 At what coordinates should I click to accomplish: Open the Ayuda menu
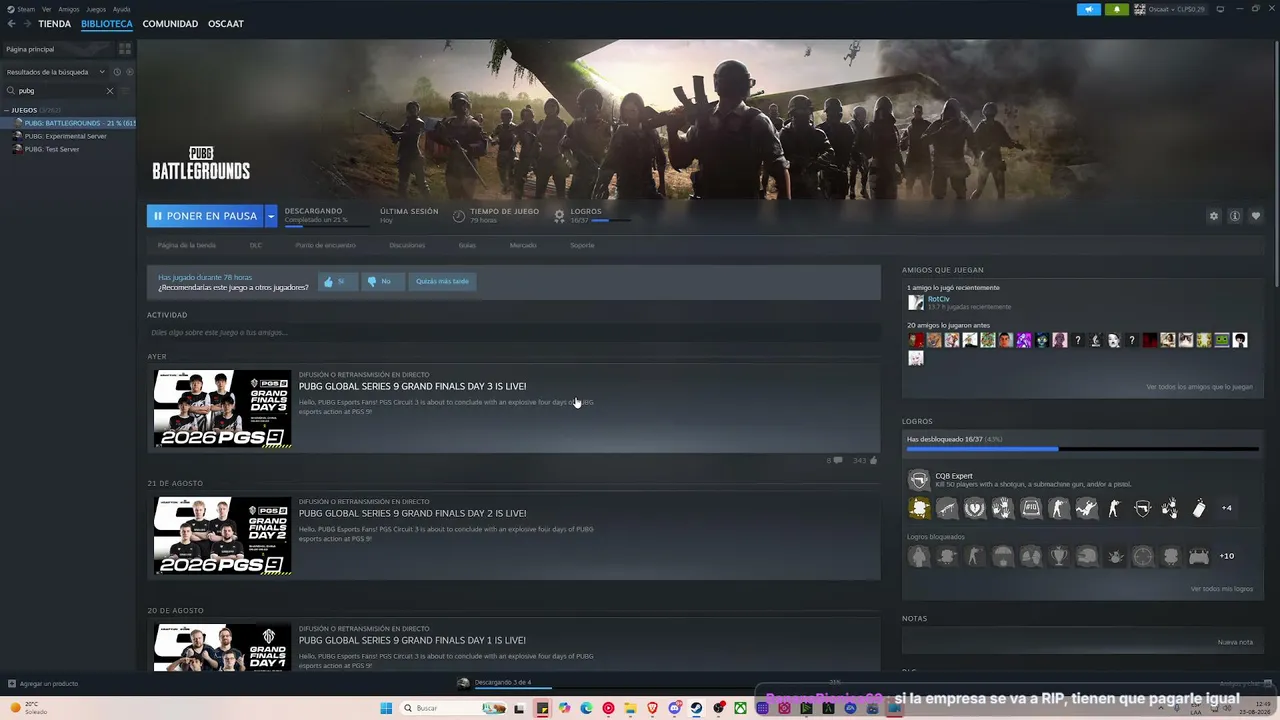[121, 9]
